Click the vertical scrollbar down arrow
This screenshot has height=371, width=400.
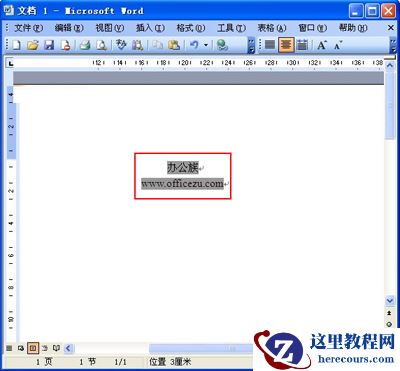point(389,301)
